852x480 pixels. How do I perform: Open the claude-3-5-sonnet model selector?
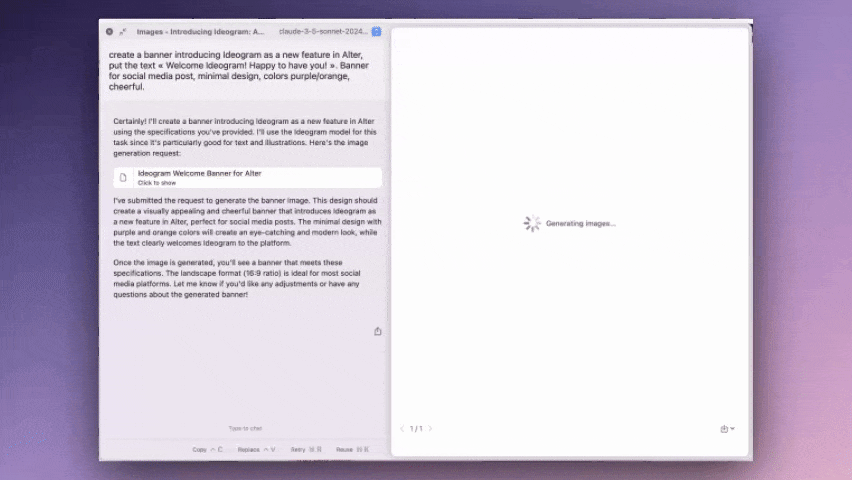coord(323,32)
